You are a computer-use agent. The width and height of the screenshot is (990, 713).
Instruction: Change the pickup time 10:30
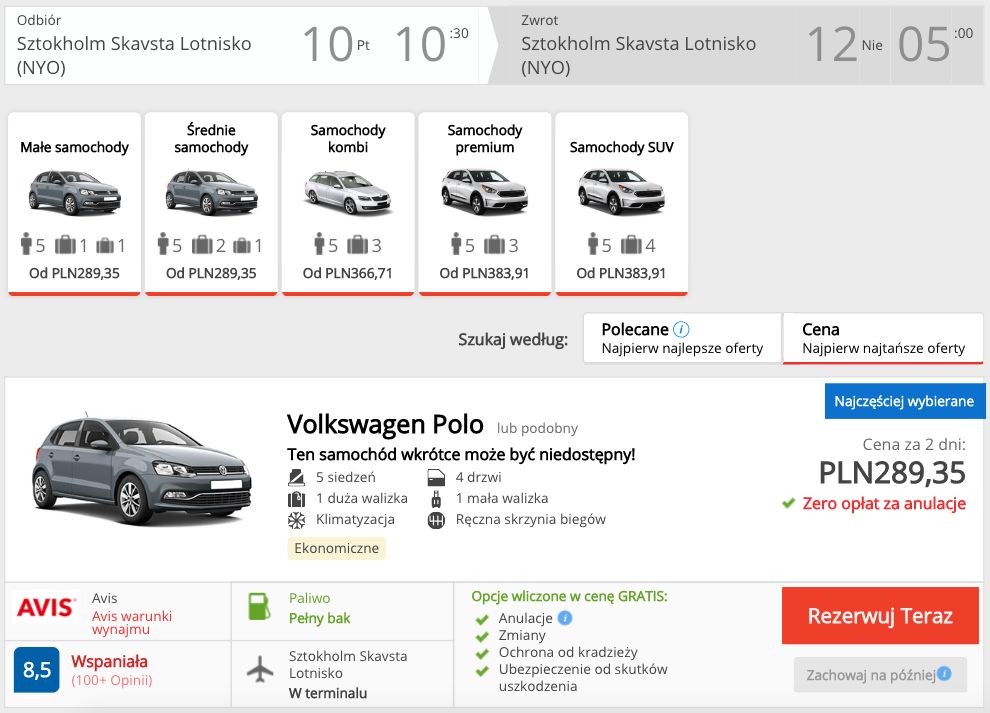point(432,45)
